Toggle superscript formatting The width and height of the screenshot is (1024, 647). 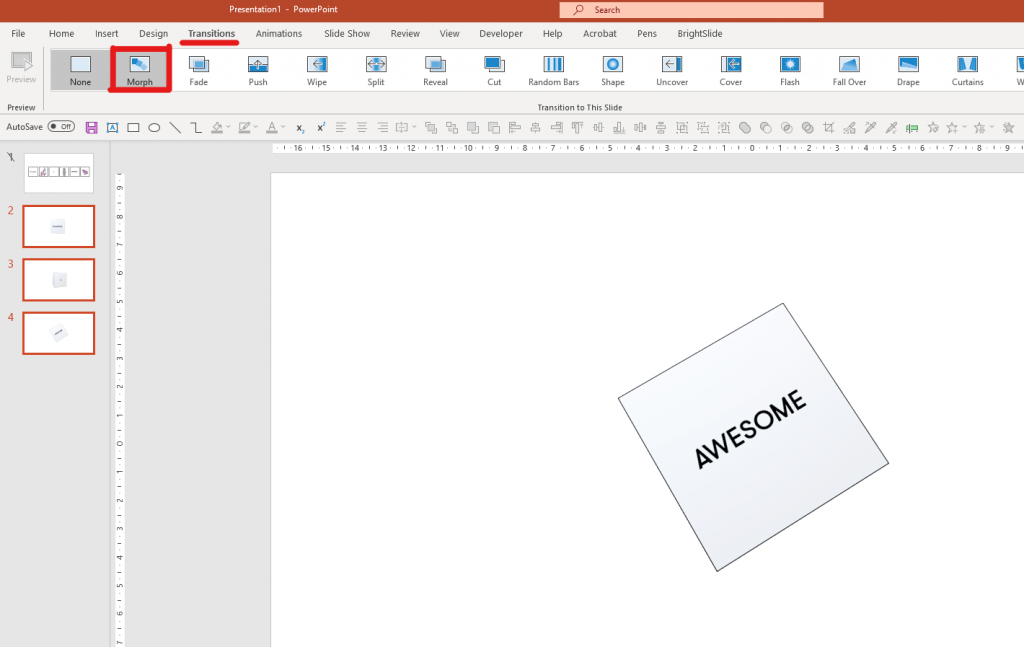click(321, 127)
